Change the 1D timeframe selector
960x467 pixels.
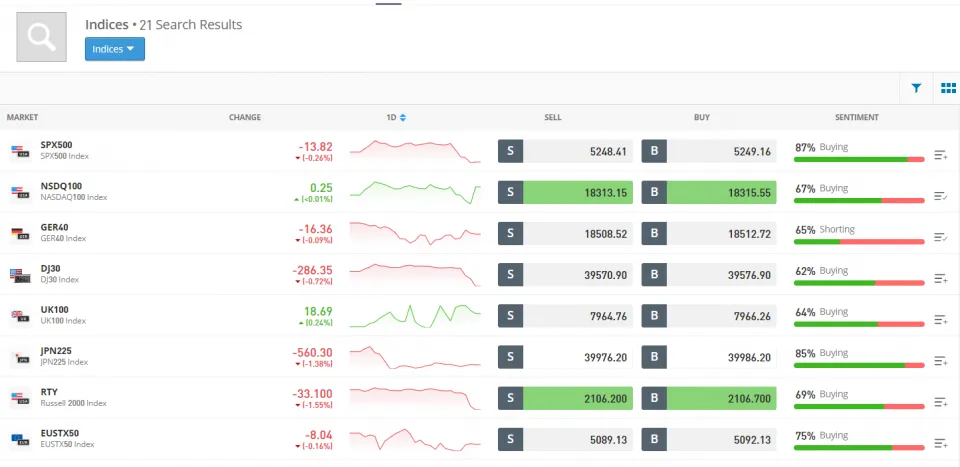click(396, 118)
